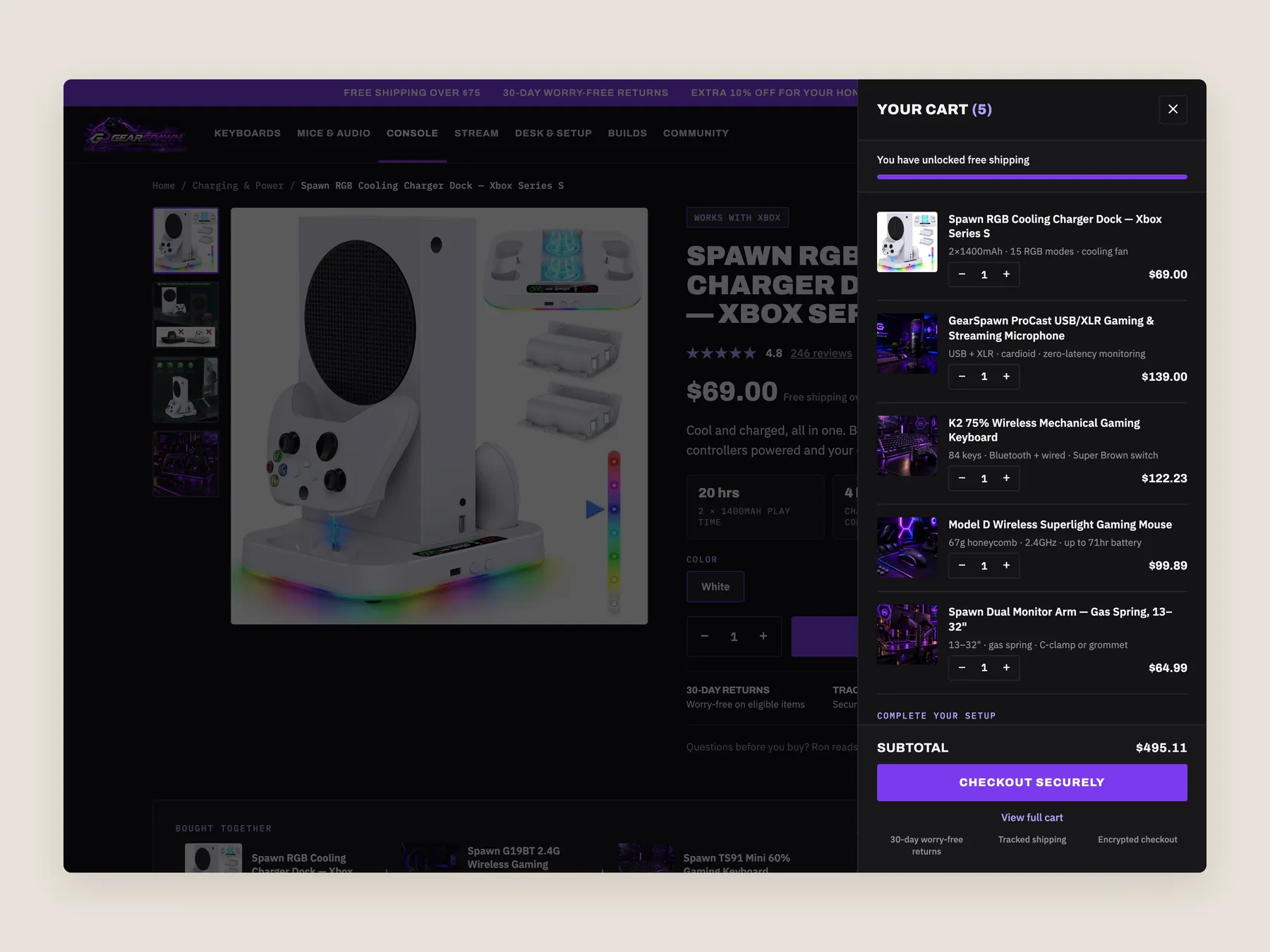Increase Spawn Dual Monitor Arm quantity
The height and width of the screenshot is (952, 1270).
tap(1006, 668)
